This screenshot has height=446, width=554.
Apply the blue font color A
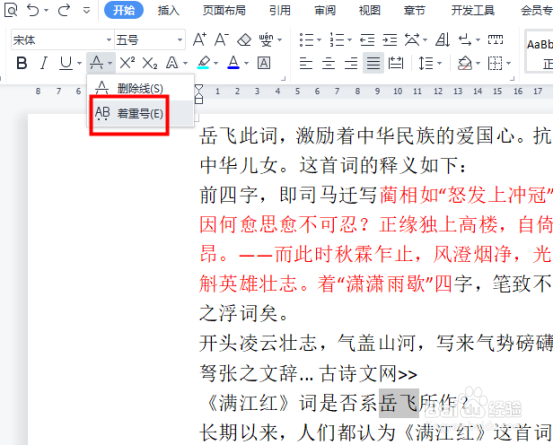click(233, 63)
